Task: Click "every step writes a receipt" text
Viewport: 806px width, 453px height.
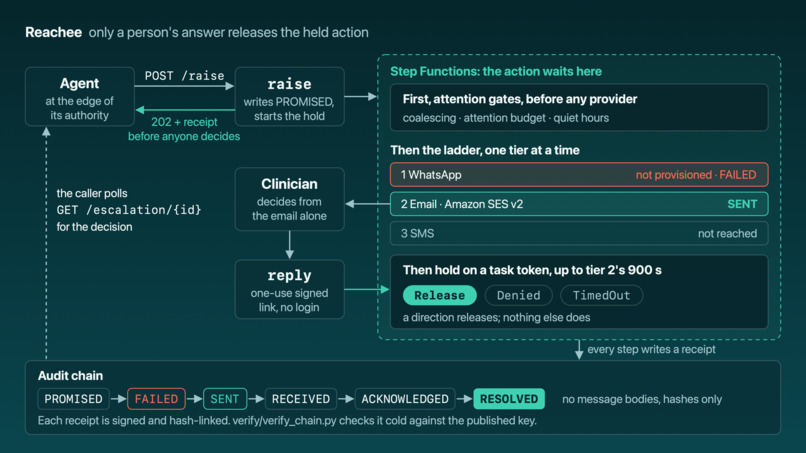Action: tap(651, 350)
